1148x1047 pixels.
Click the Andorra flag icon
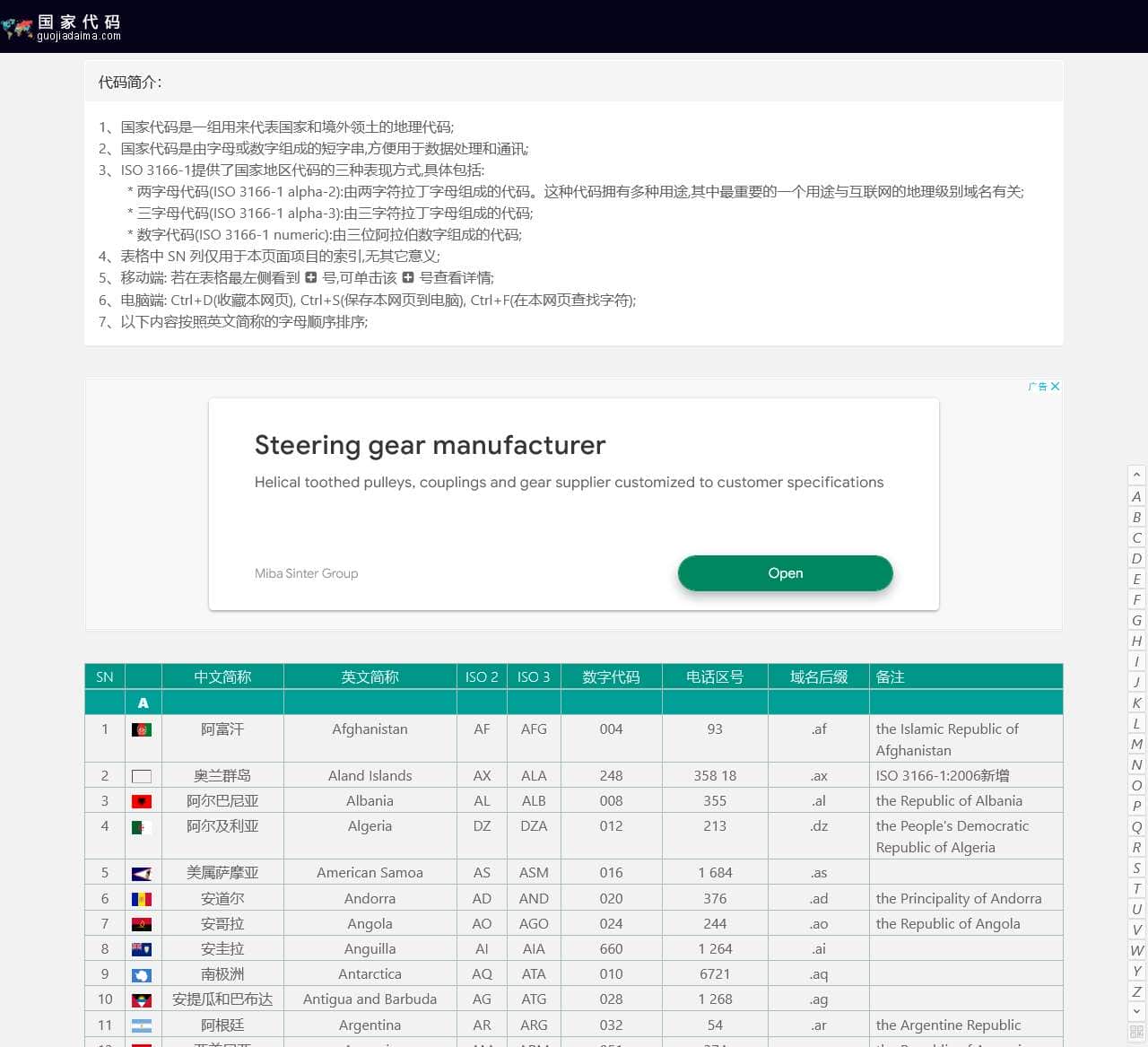tap(142, 899)
